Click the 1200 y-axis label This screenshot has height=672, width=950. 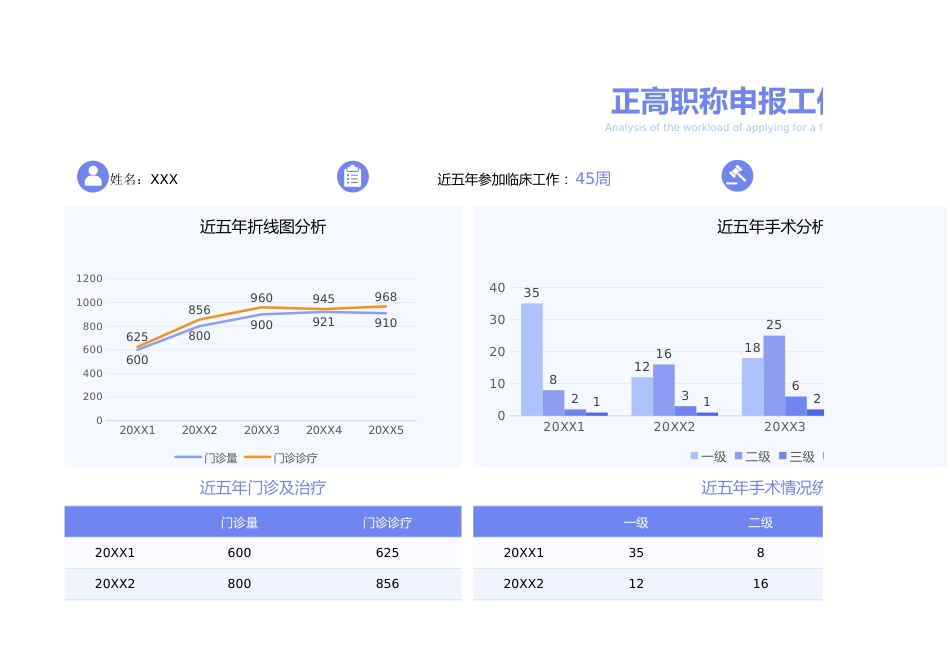89,279
